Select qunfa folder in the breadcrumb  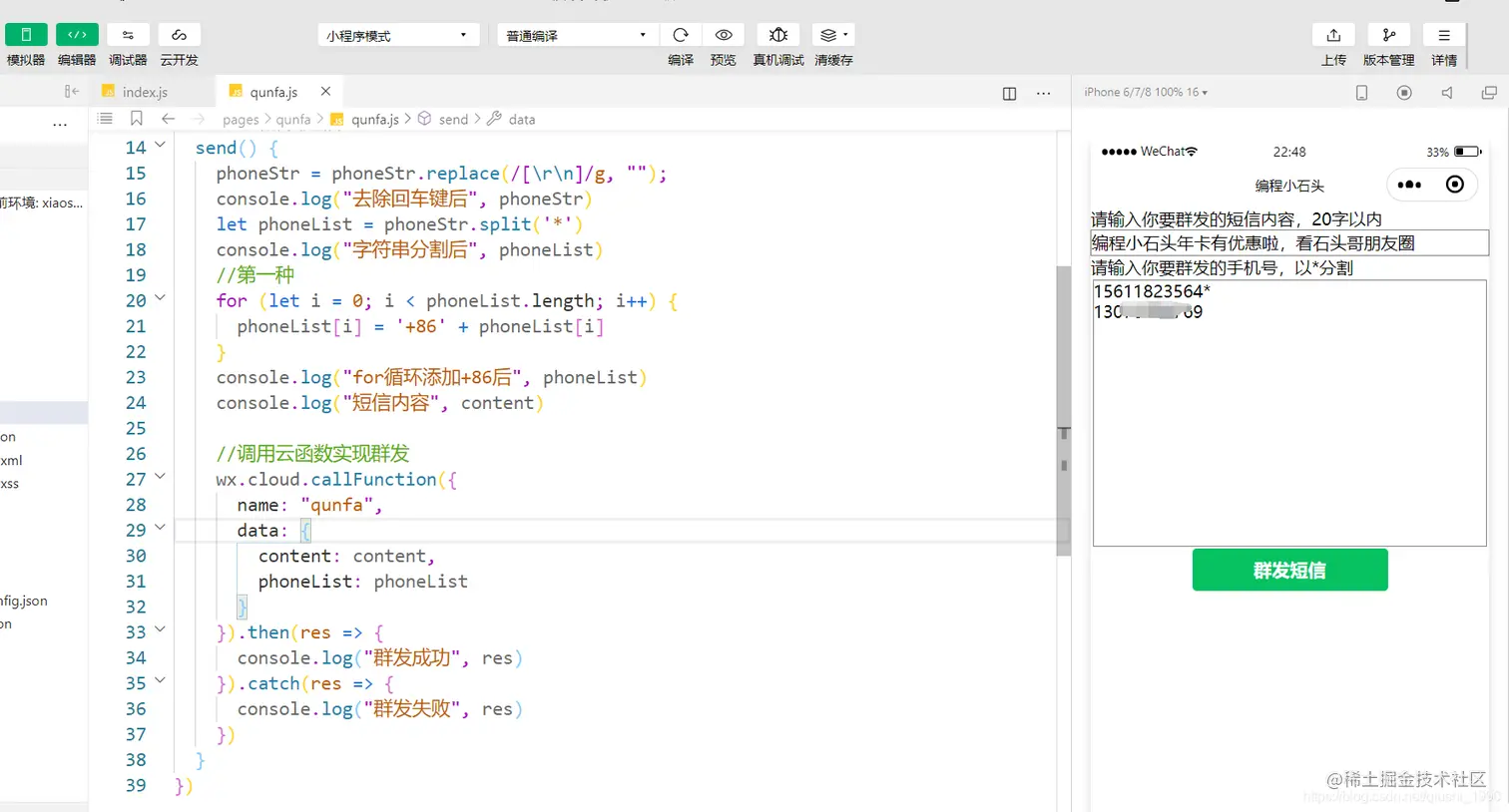pyautogui.click(x=293, y=120)
